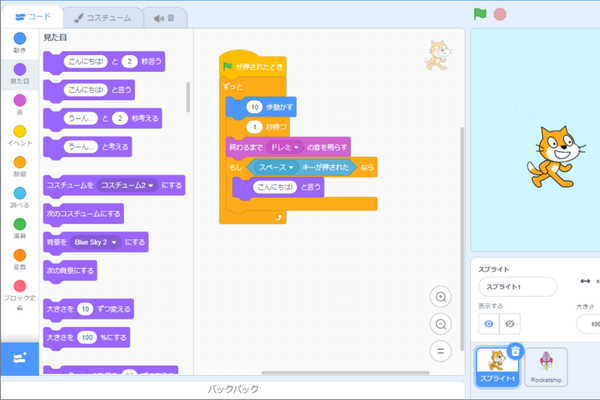Show the sprite using the eye icon

click(x=489, y=324)
